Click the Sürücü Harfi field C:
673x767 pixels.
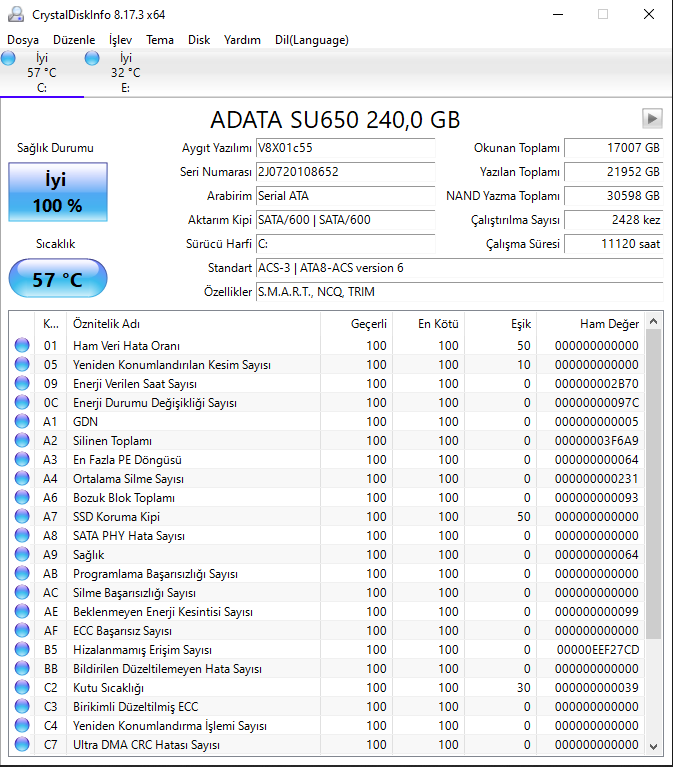pyautogui.click(x=345, y=244)
